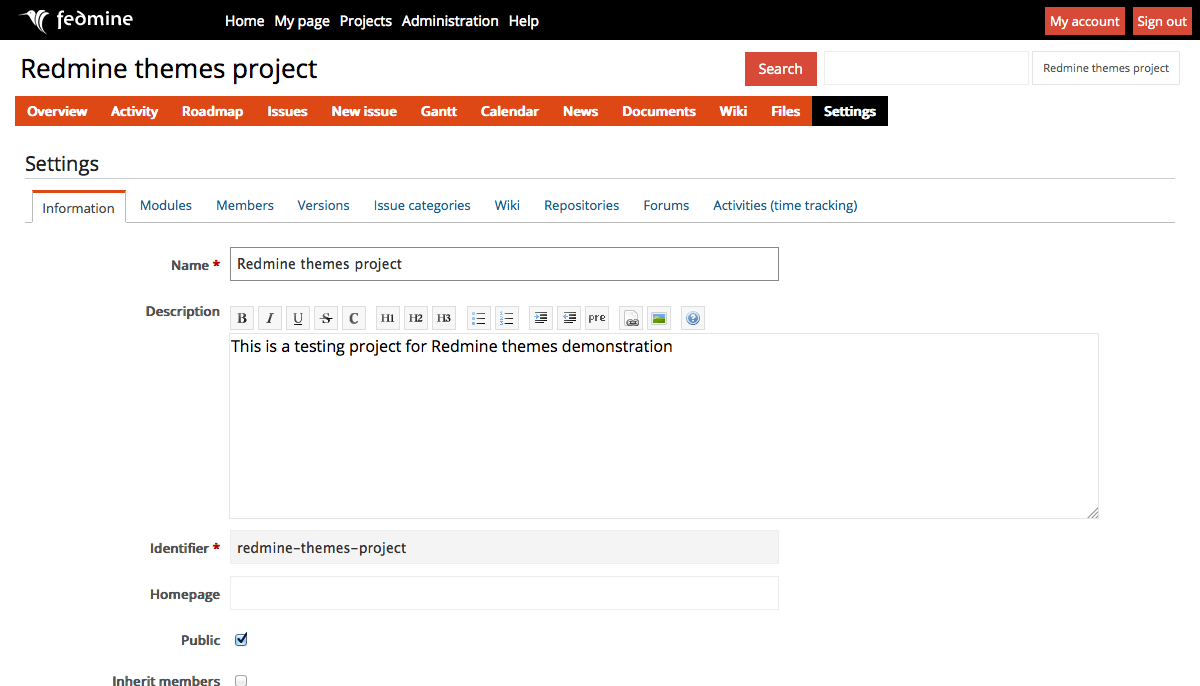
Task: Open the Roadmap project tab
Action: 212,111
